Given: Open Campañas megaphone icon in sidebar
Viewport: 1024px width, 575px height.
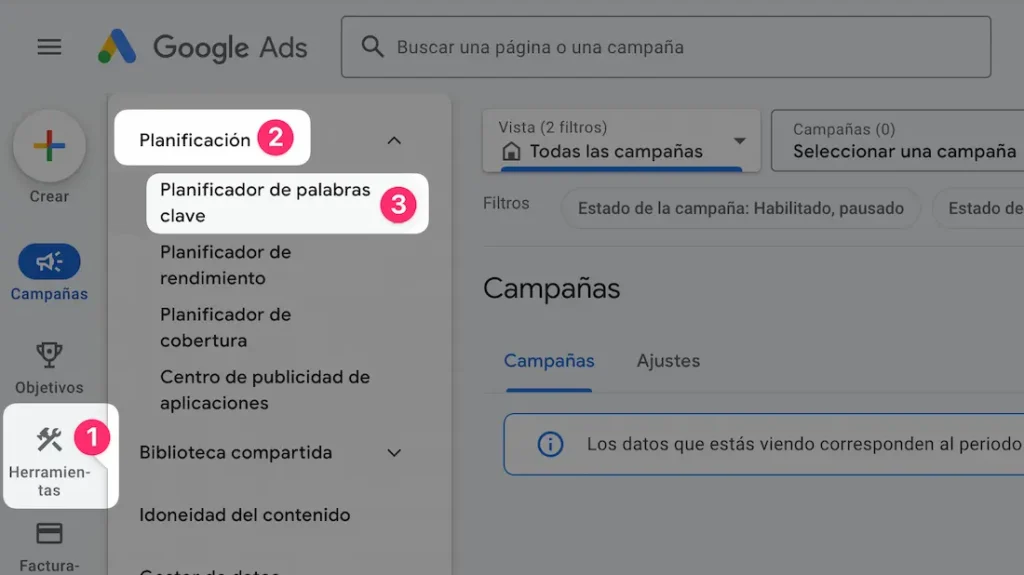Looking at the screenshot, I should click(49, 262).
